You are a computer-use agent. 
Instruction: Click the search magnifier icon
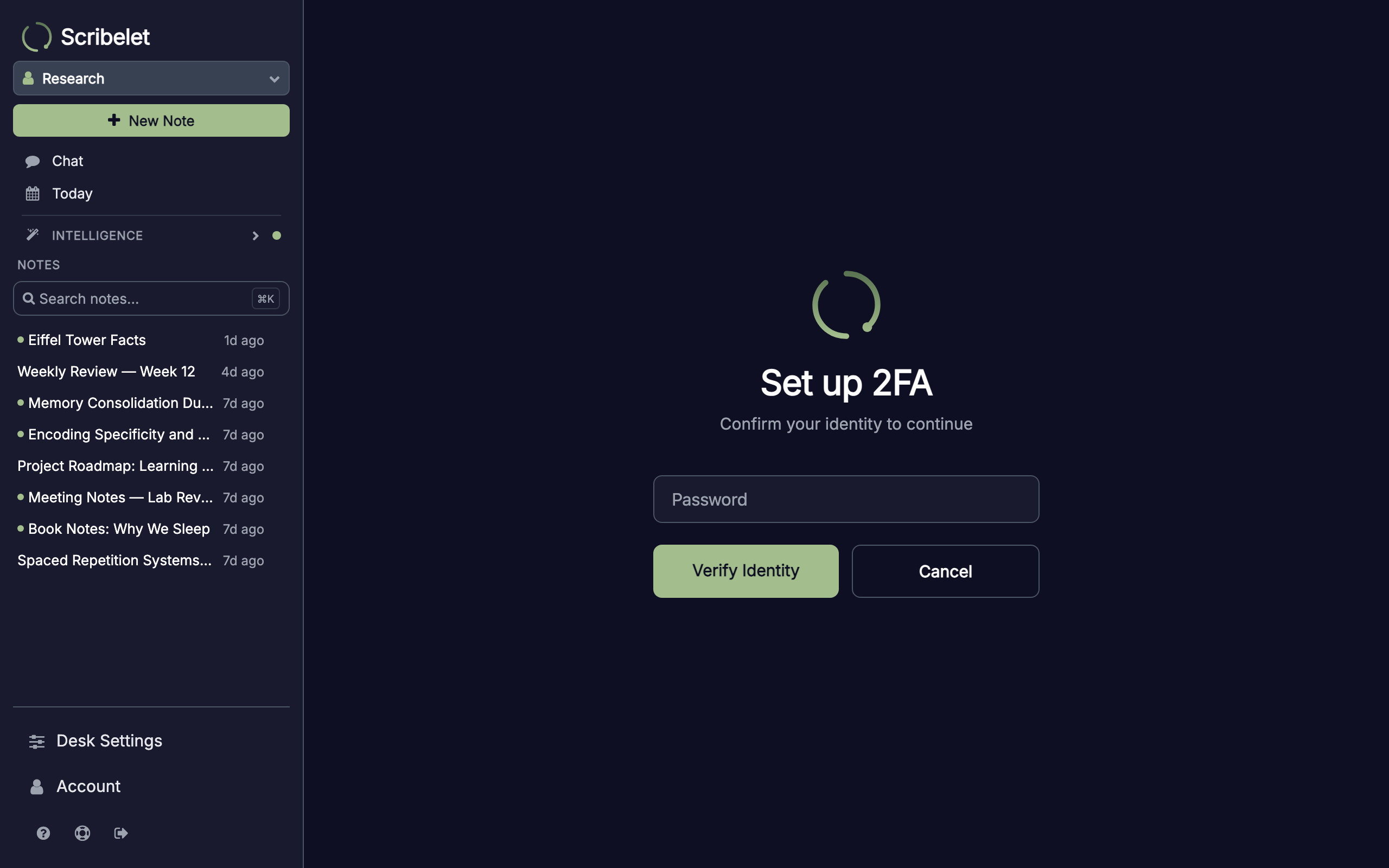click(x=29, y=298)
